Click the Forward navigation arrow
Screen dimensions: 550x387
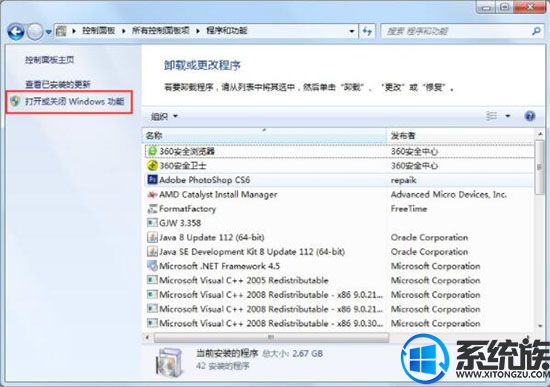pos(35,32)
